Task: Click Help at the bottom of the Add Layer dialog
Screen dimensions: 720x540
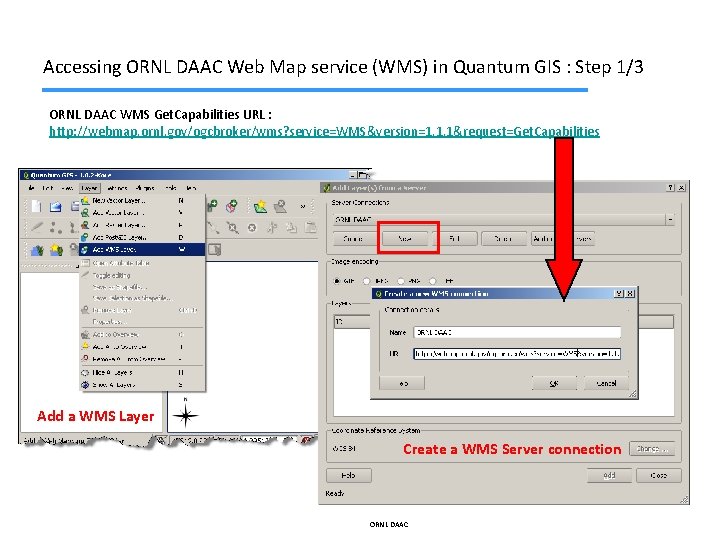Action: click(349, 476)
